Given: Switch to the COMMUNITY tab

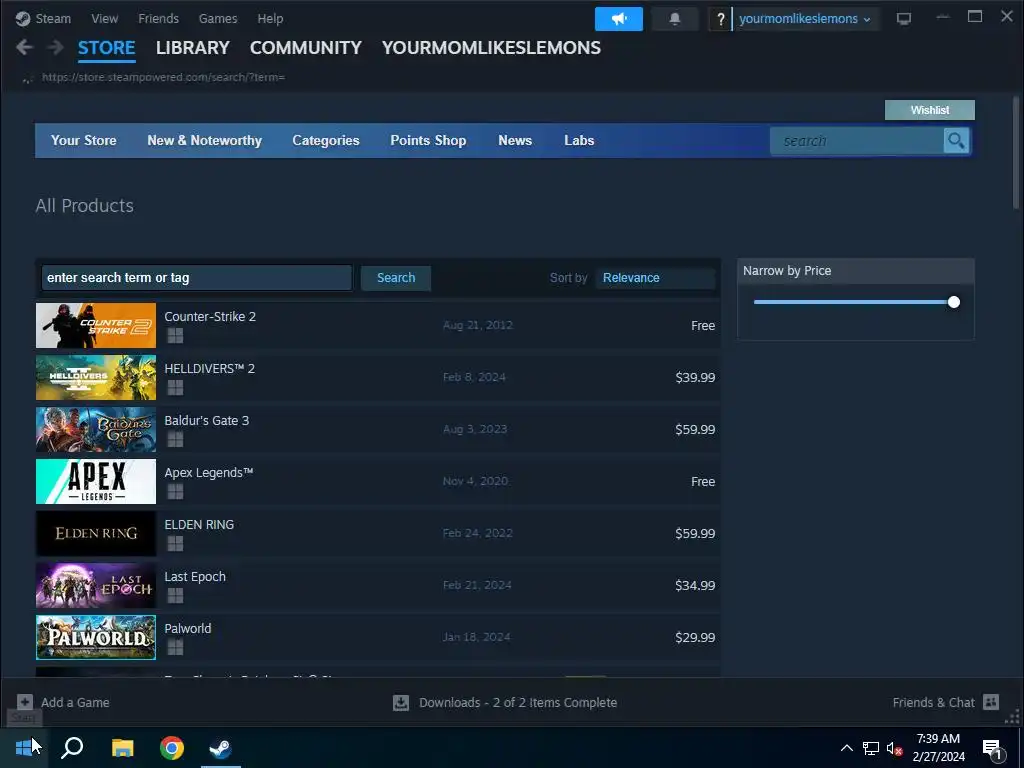Looking at the screenshot, I should 306,48.
